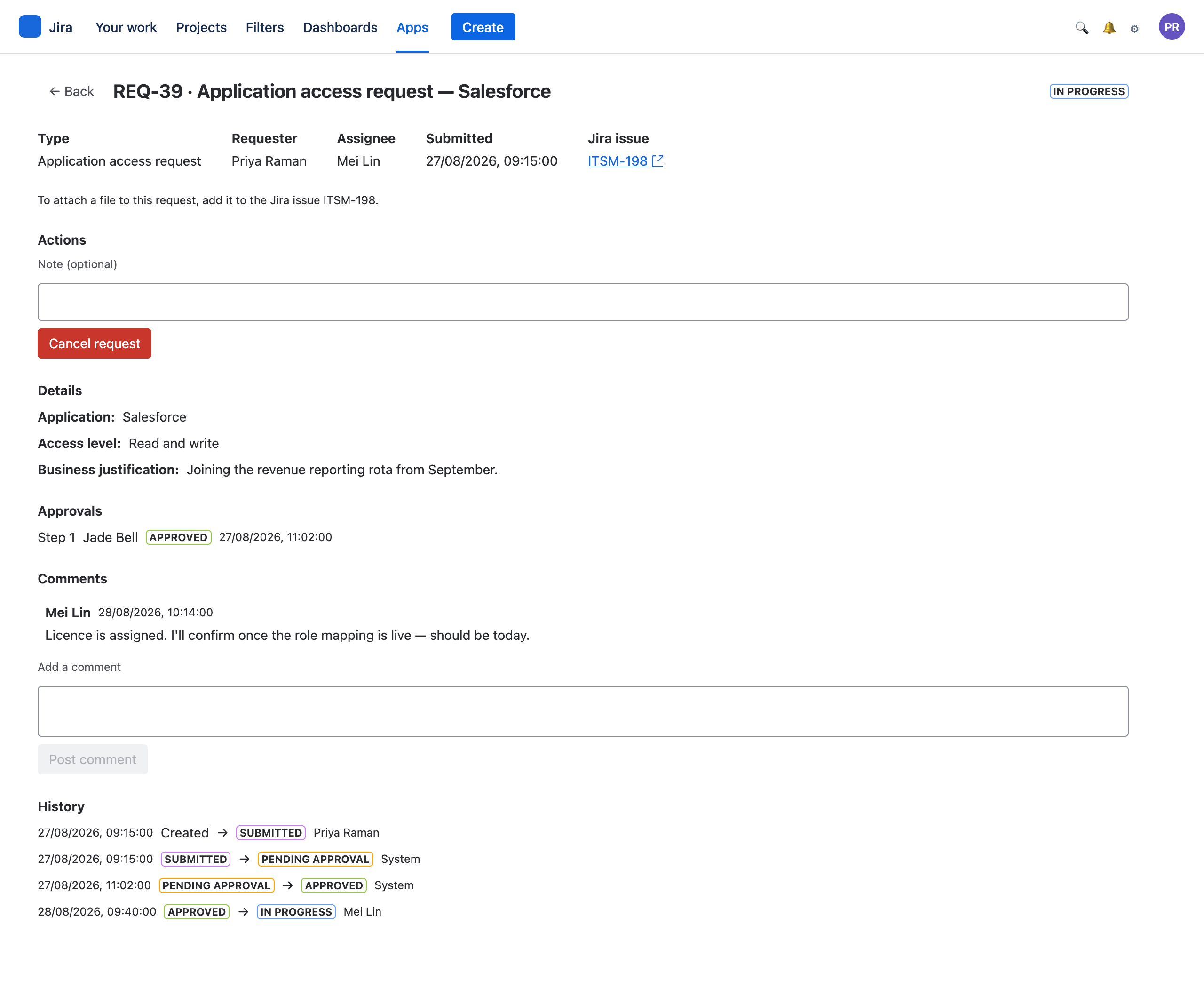This screenshot has height=989, width=1204.
Task: Click APPROVED badge in the 11:02:00 history row
Action: pyautogui.click(x=334, y=885)
